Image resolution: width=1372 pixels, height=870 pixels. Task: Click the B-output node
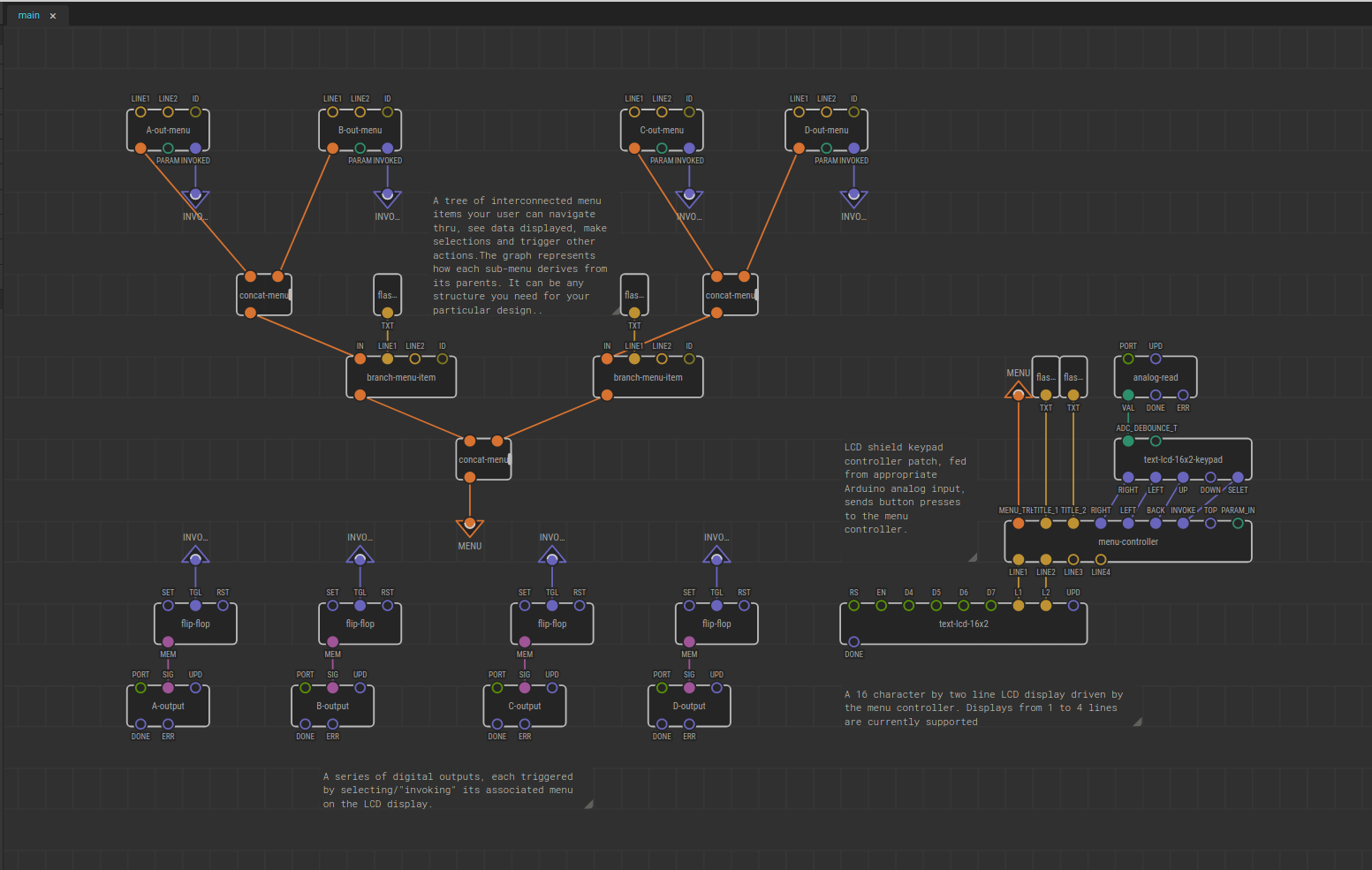332,706
